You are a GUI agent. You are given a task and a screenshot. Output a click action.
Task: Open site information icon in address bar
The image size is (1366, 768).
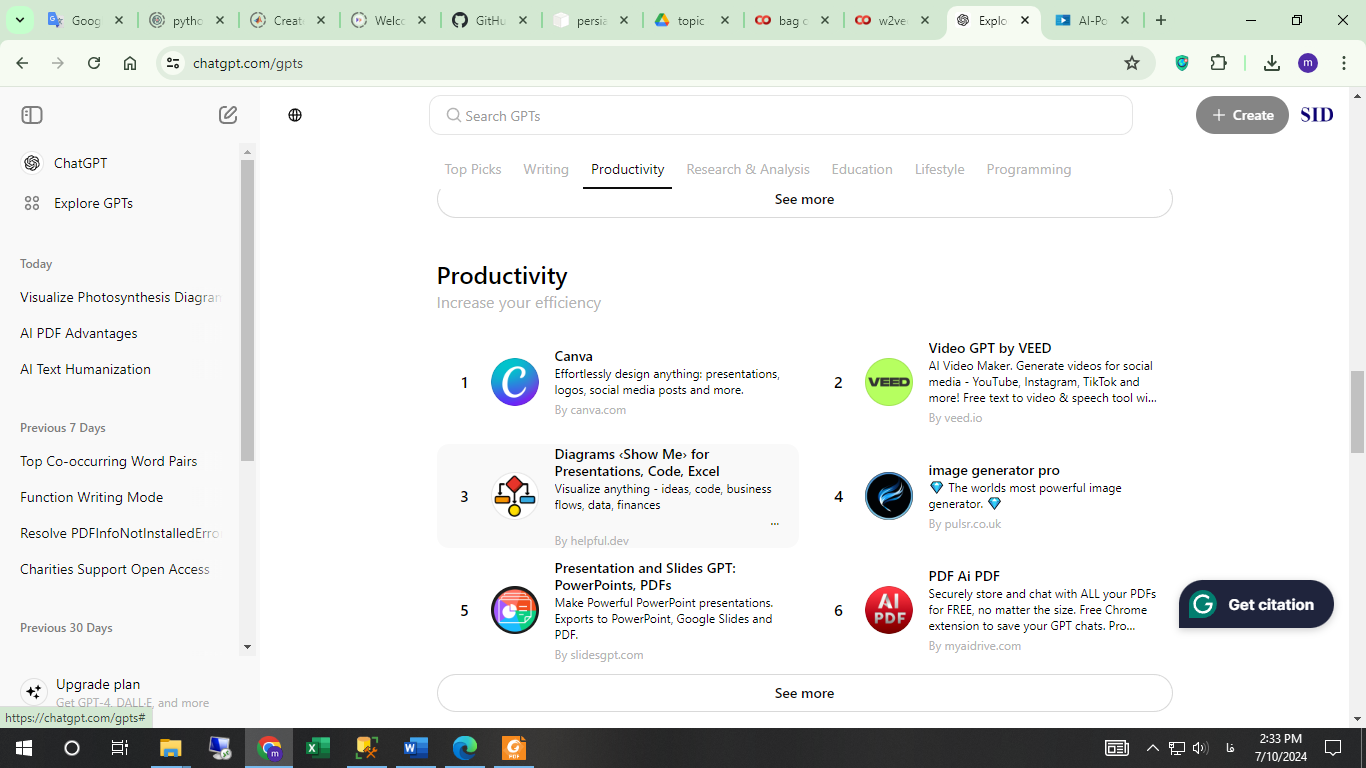point(173,63)
